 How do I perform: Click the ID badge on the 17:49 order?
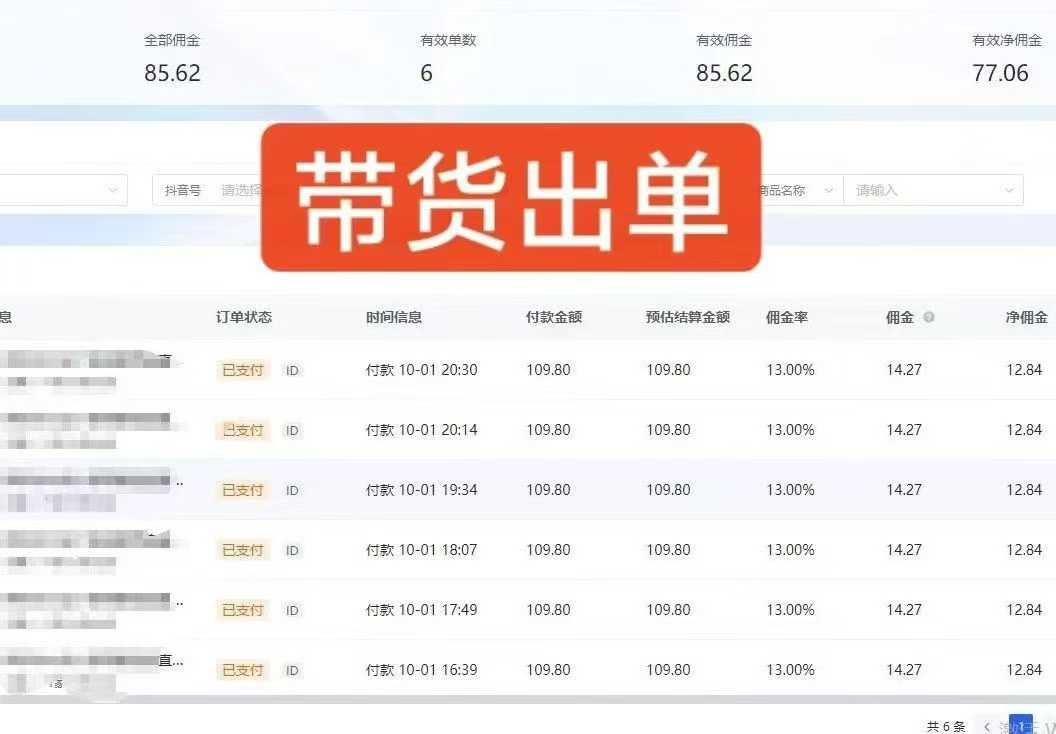click(292, 611)
